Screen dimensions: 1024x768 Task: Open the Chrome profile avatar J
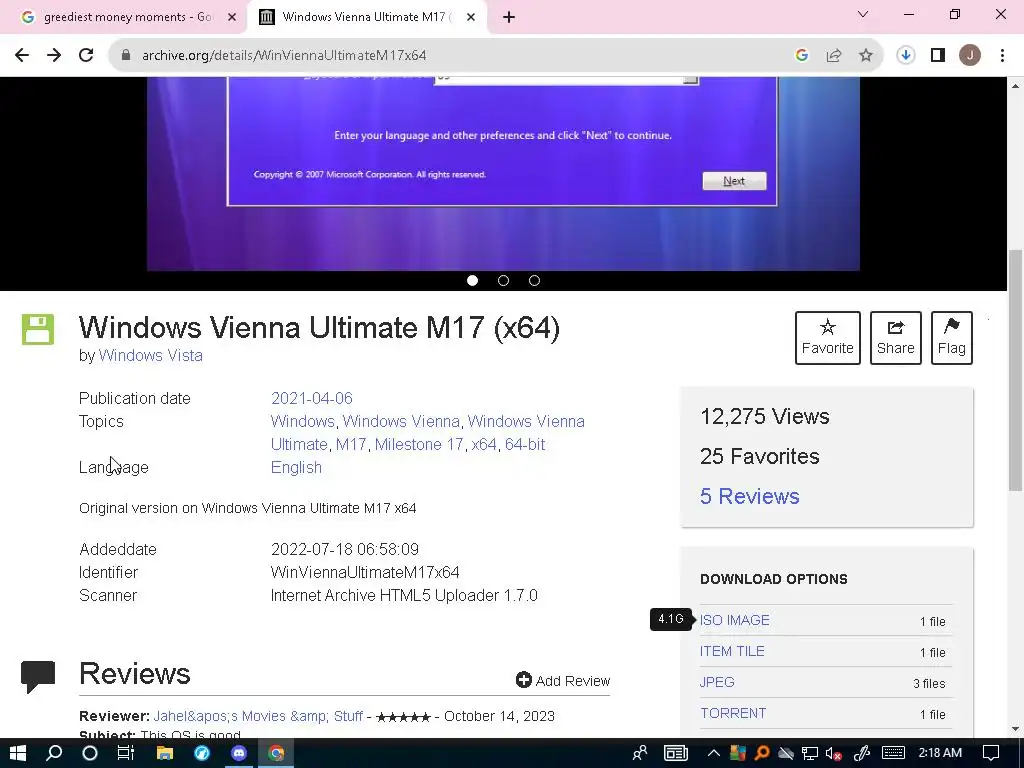click(970, 56)
